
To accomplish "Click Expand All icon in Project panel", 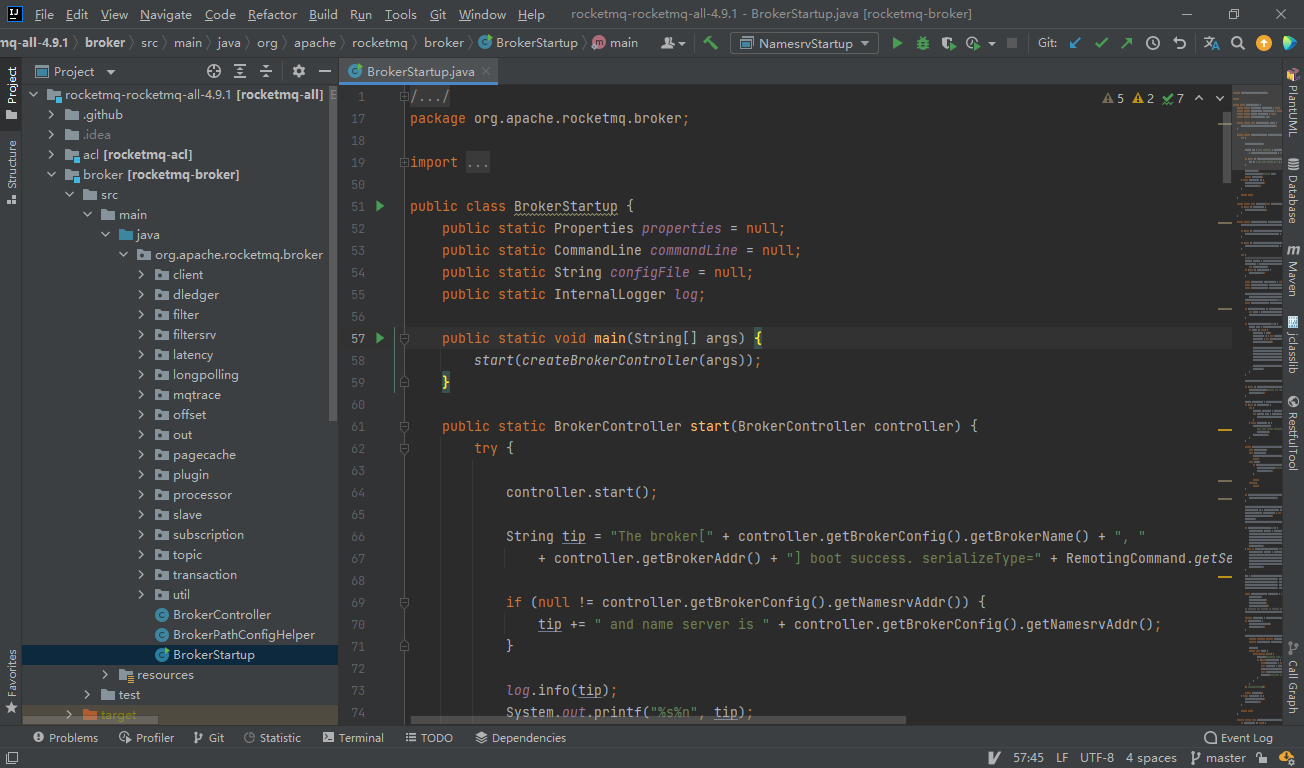I will [240, 71].
